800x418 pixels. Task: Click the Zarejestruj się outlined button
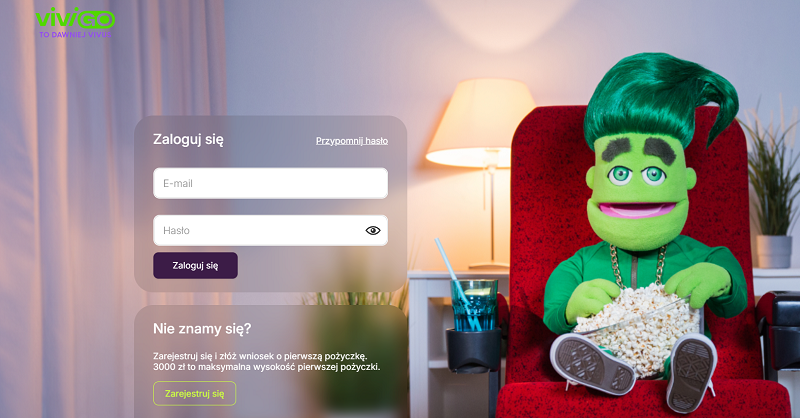pyautogui.click(x=194, y=394)
